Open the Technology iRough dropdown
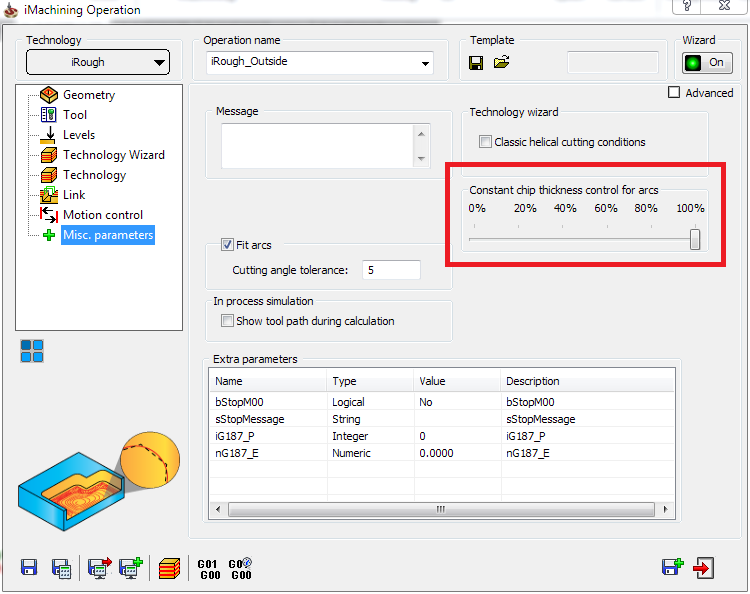The width and height of the screenshot is (750, 594). (x=98, y=62)
